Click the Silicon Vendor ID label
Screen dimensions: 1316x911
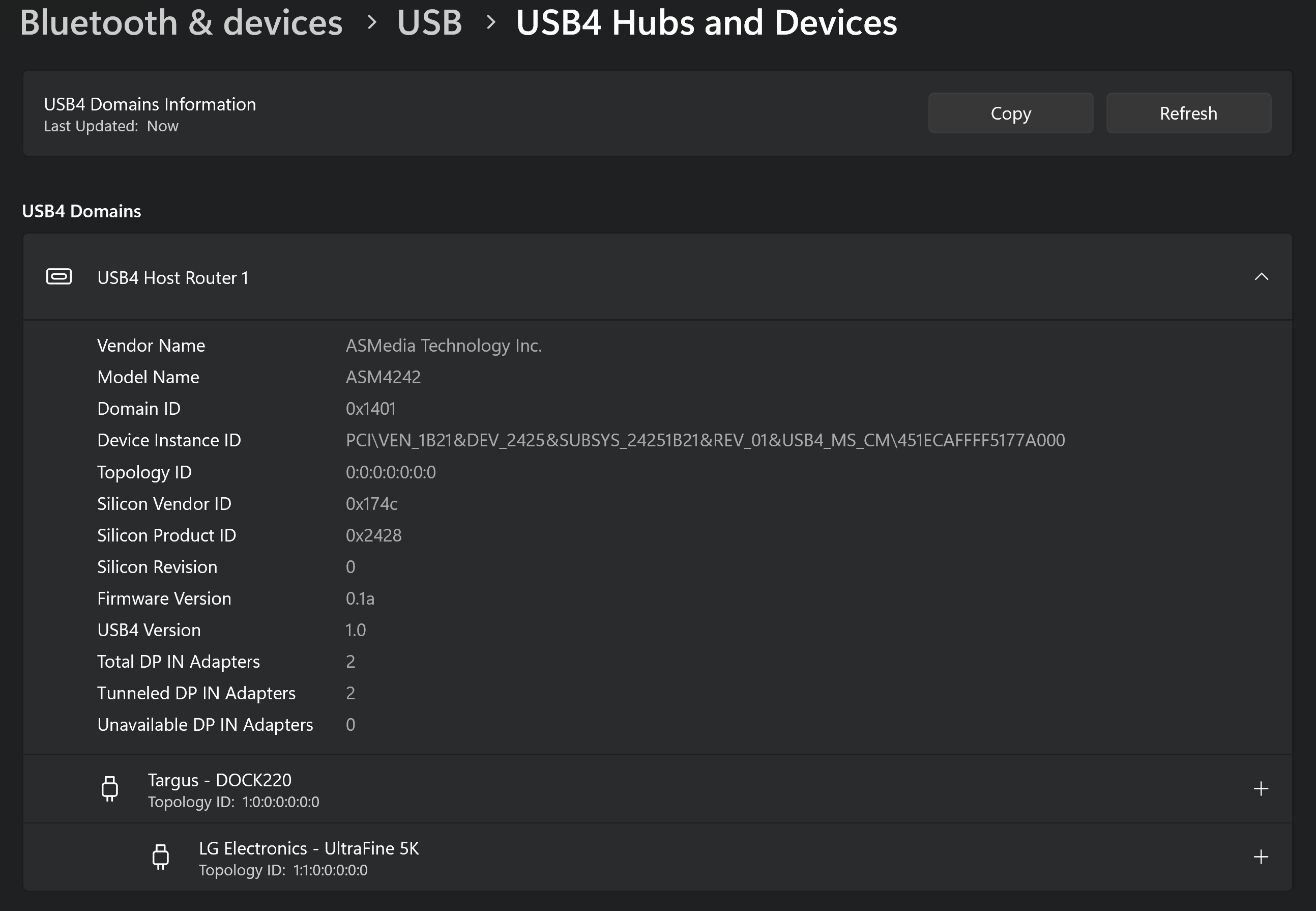(164, 504)
